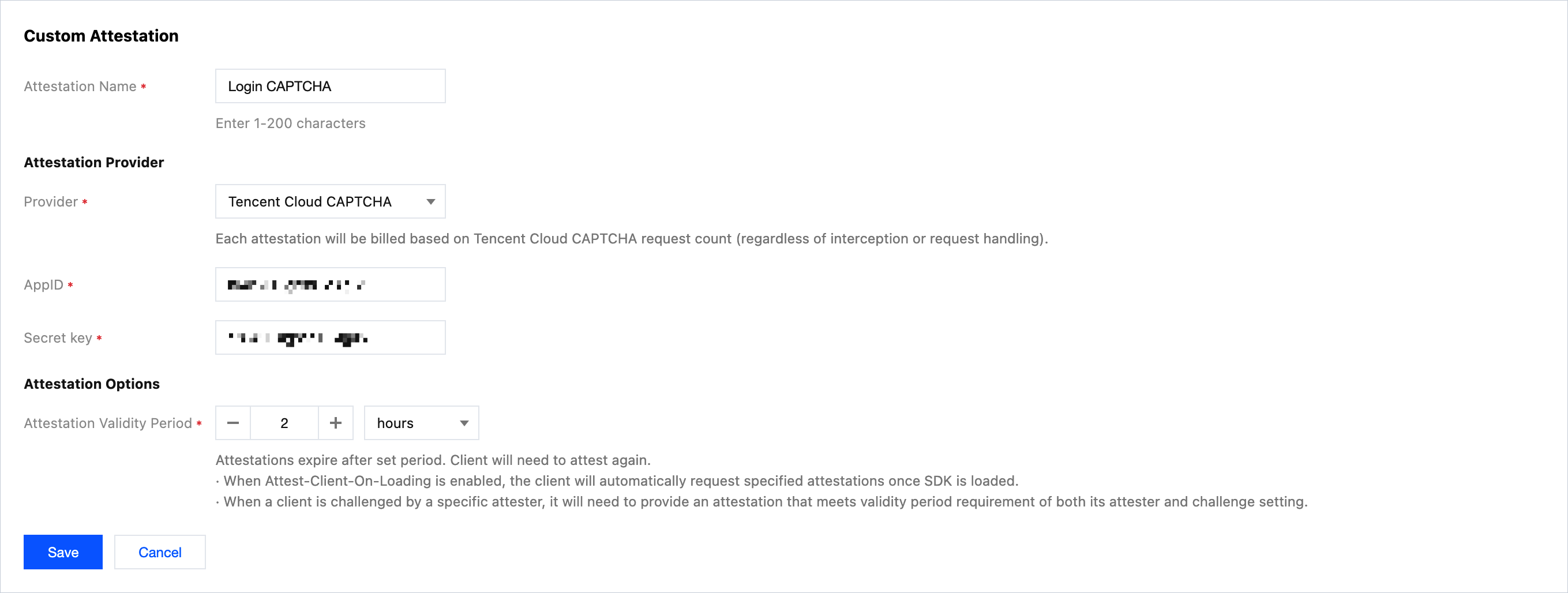Click the billing note under the Provider dropdown
The image size is (1568, 593).
tap(631, 239)
